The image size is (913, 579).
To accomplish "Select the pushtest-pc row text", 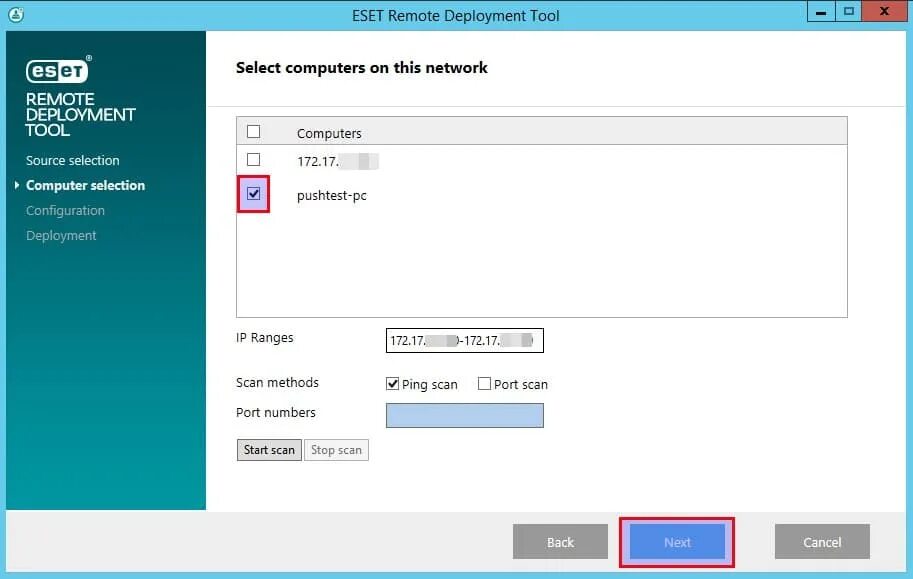I will pyautogui.click(x=332, y=196).
